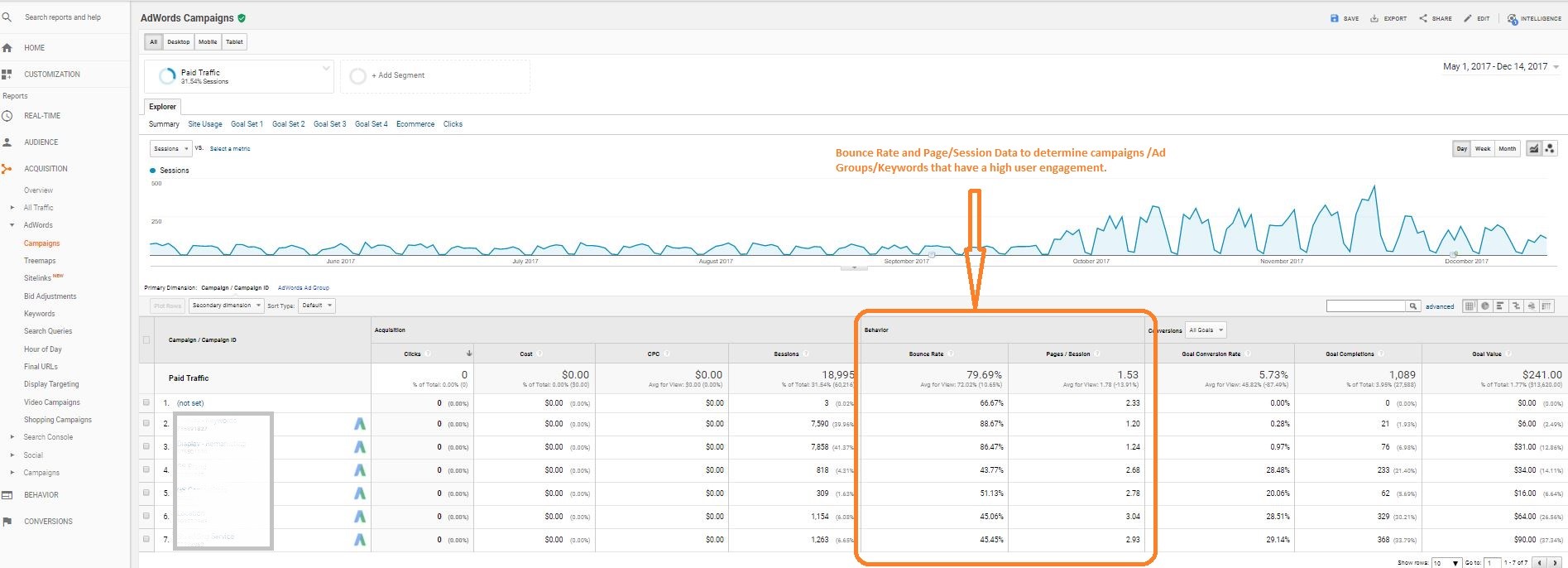This screenshot has width=1568, height=568.
Task: Click the Share report icon
Action: [x=1423, y=18]
